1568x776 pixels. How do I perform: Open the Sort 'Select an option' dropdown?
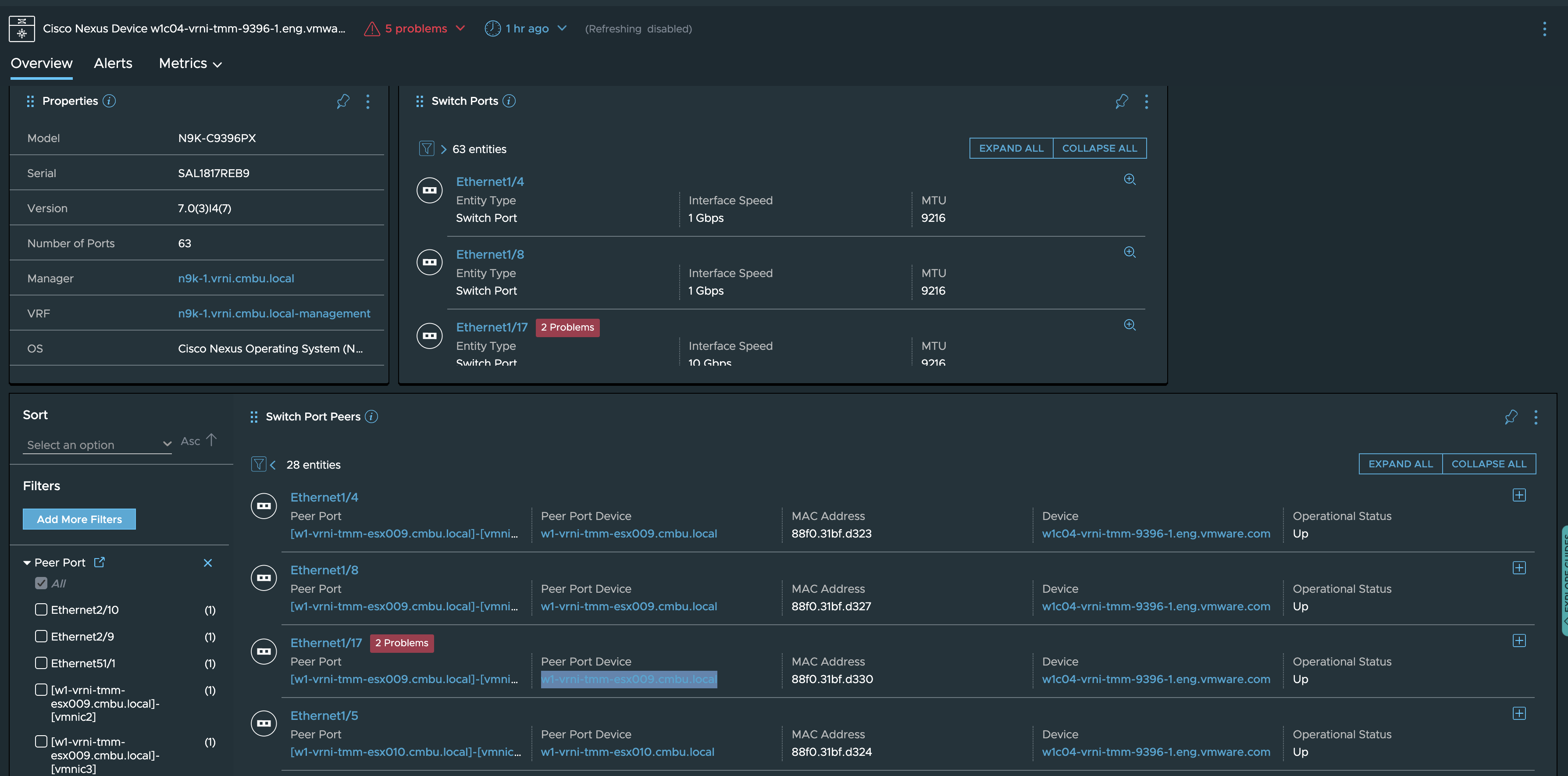point(97,444)
